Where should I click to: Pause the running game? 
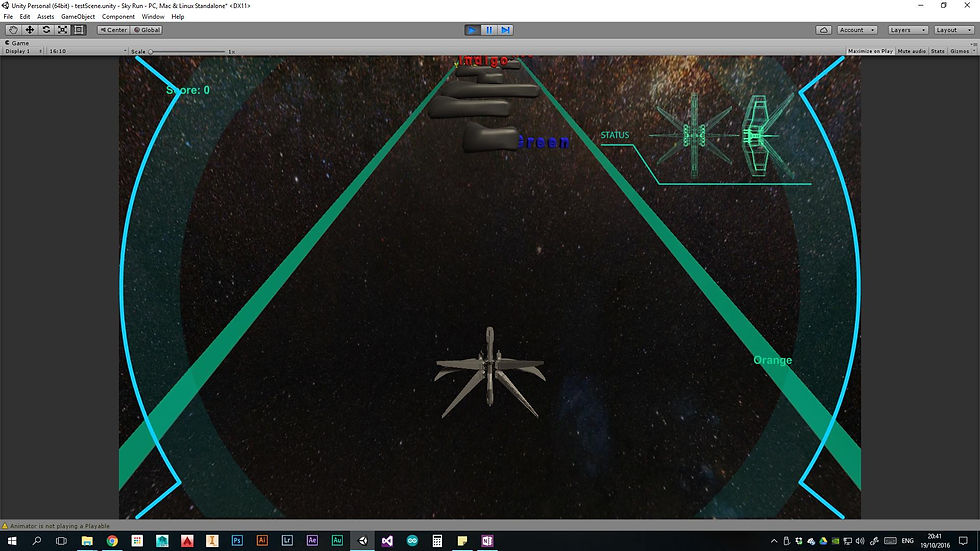[489, 30]
